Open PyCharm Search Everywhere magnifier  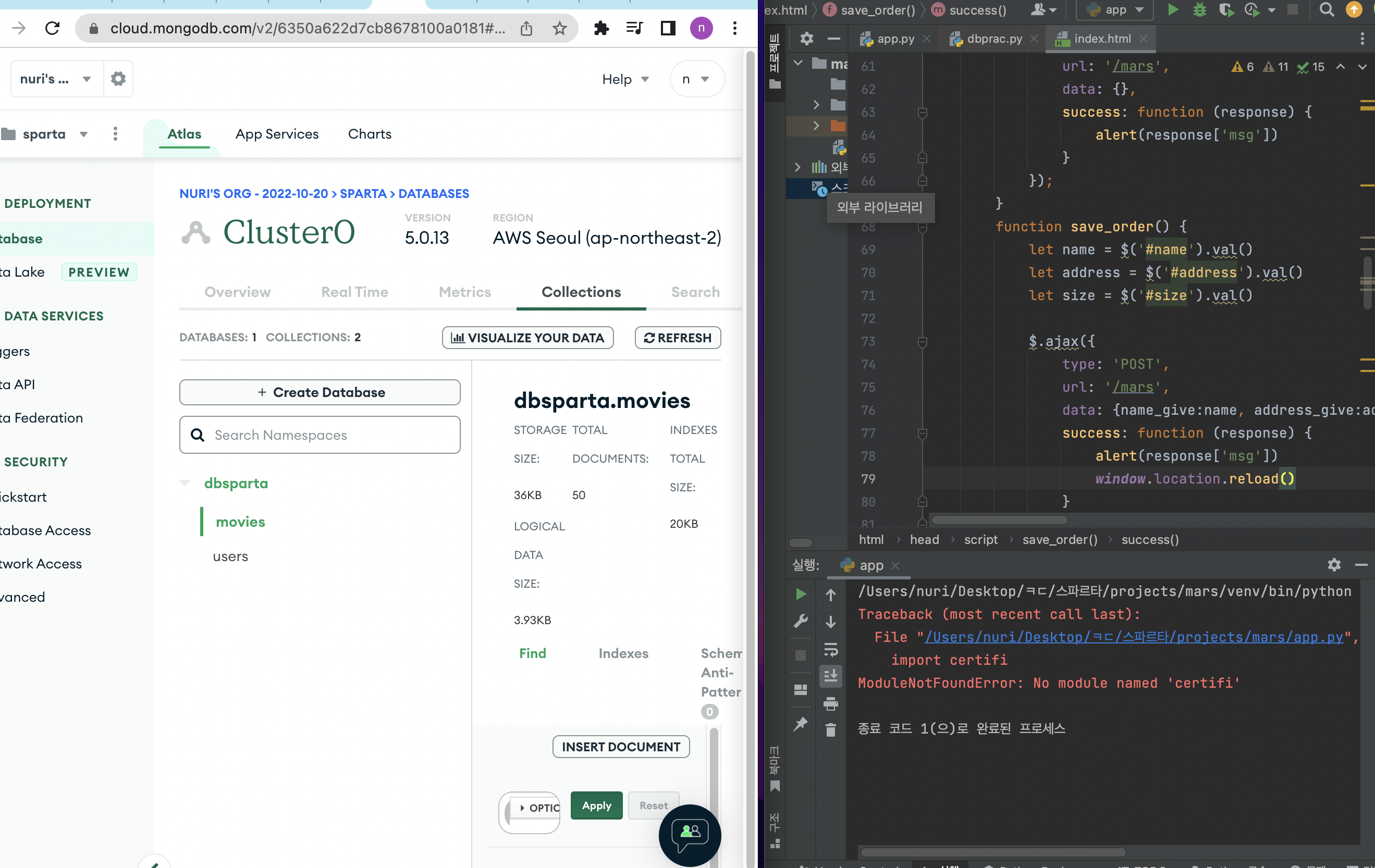[x=1327, y=10]
